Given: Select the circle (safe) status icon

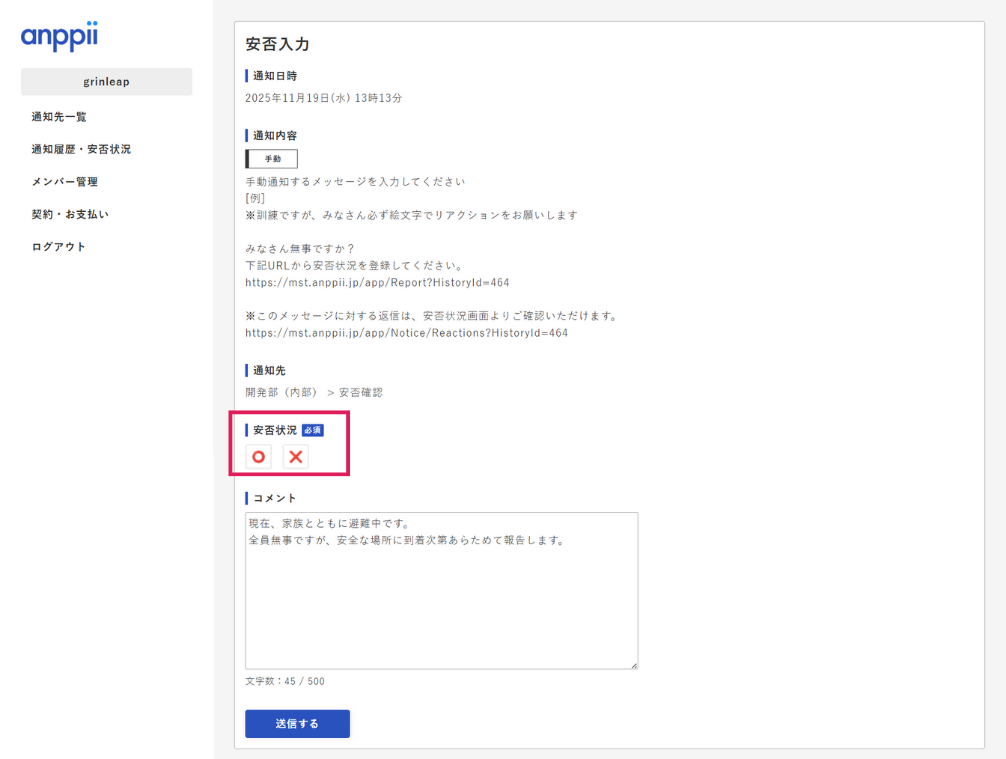Looking at the screenshot, I should tap(259, 457).
